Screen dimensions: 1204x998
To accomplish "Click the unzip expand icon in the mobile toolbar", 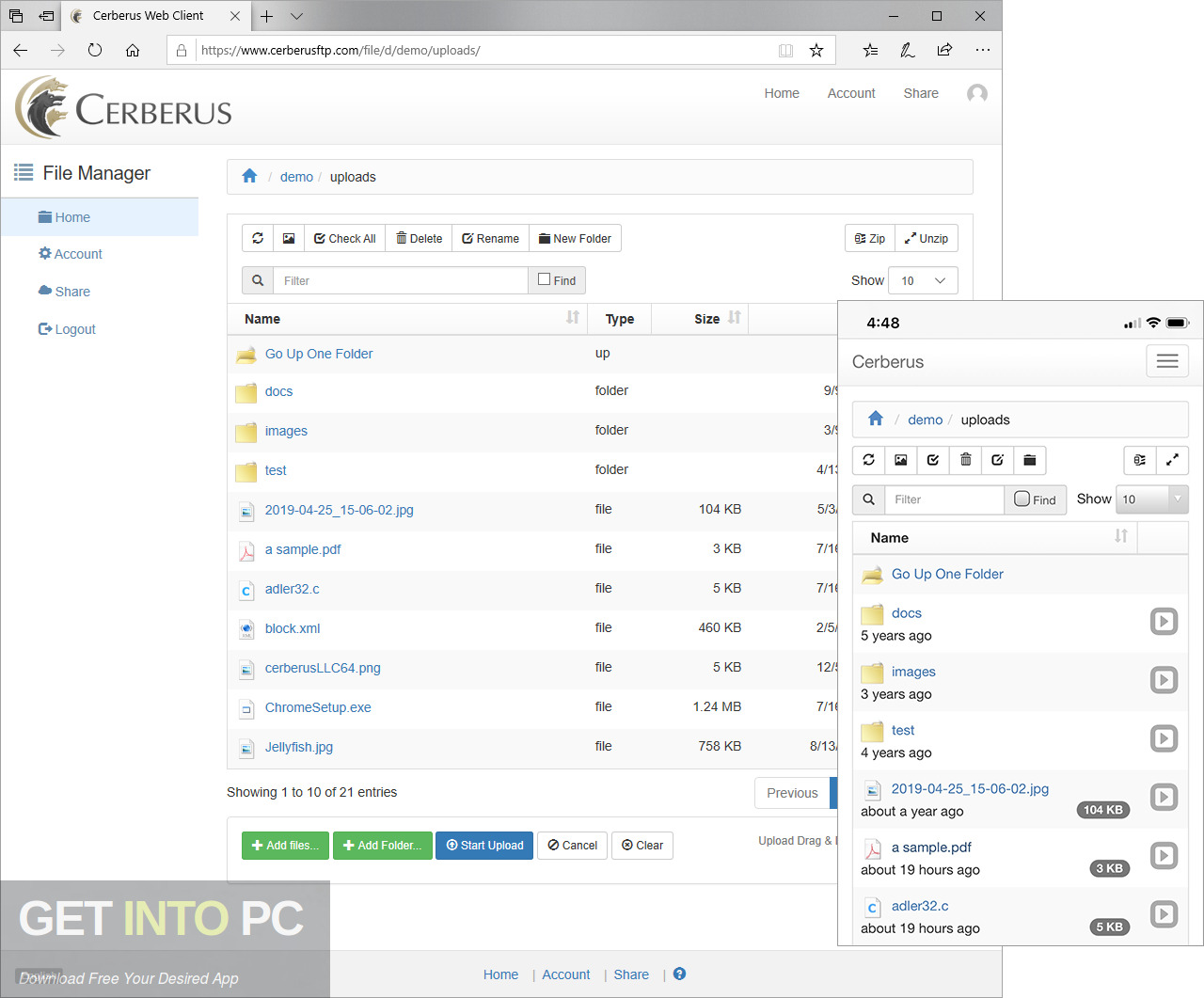I will [1172, 460].
